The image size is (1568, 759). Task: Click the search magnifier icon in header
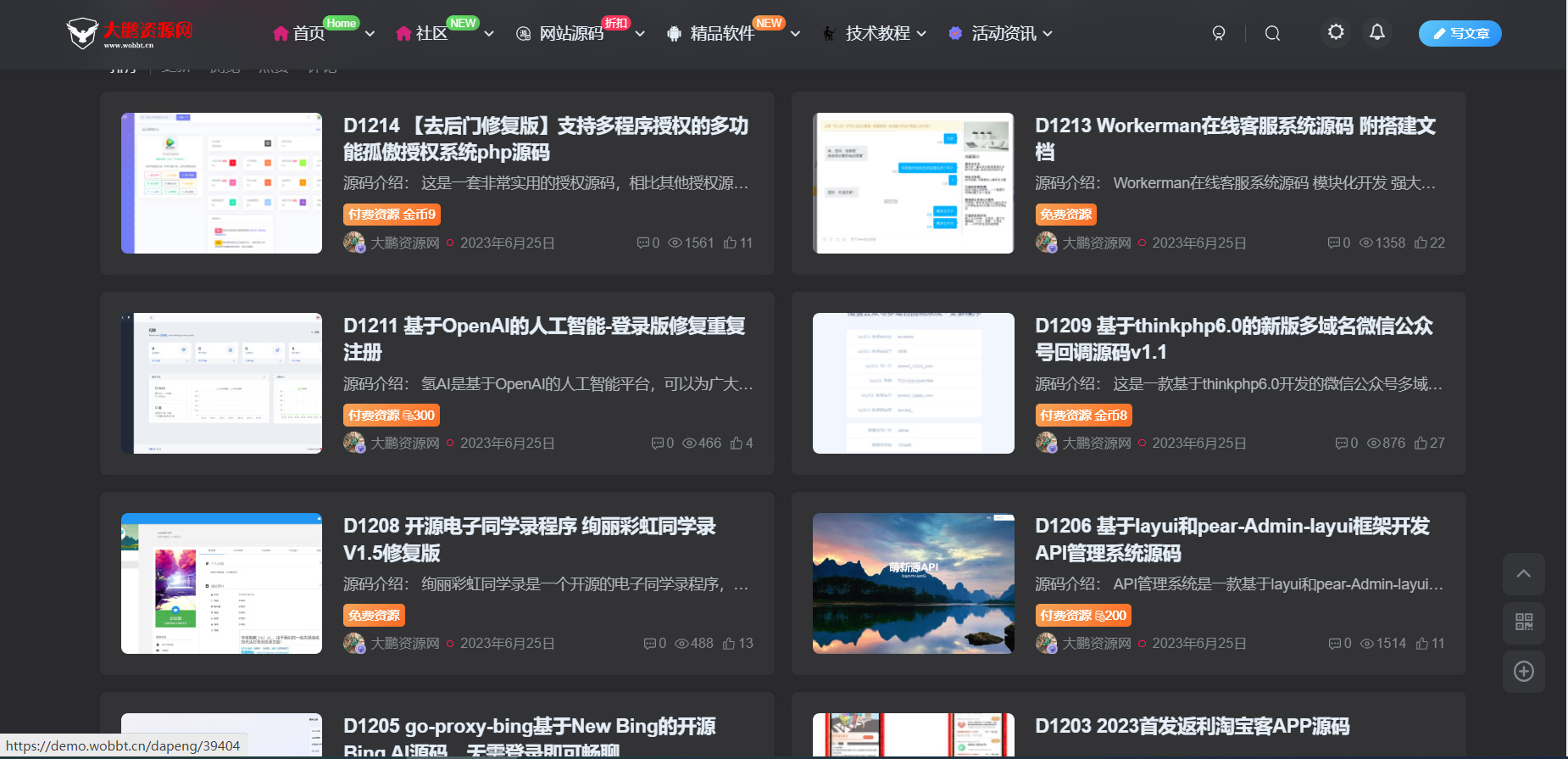(x=1272, y=33)
